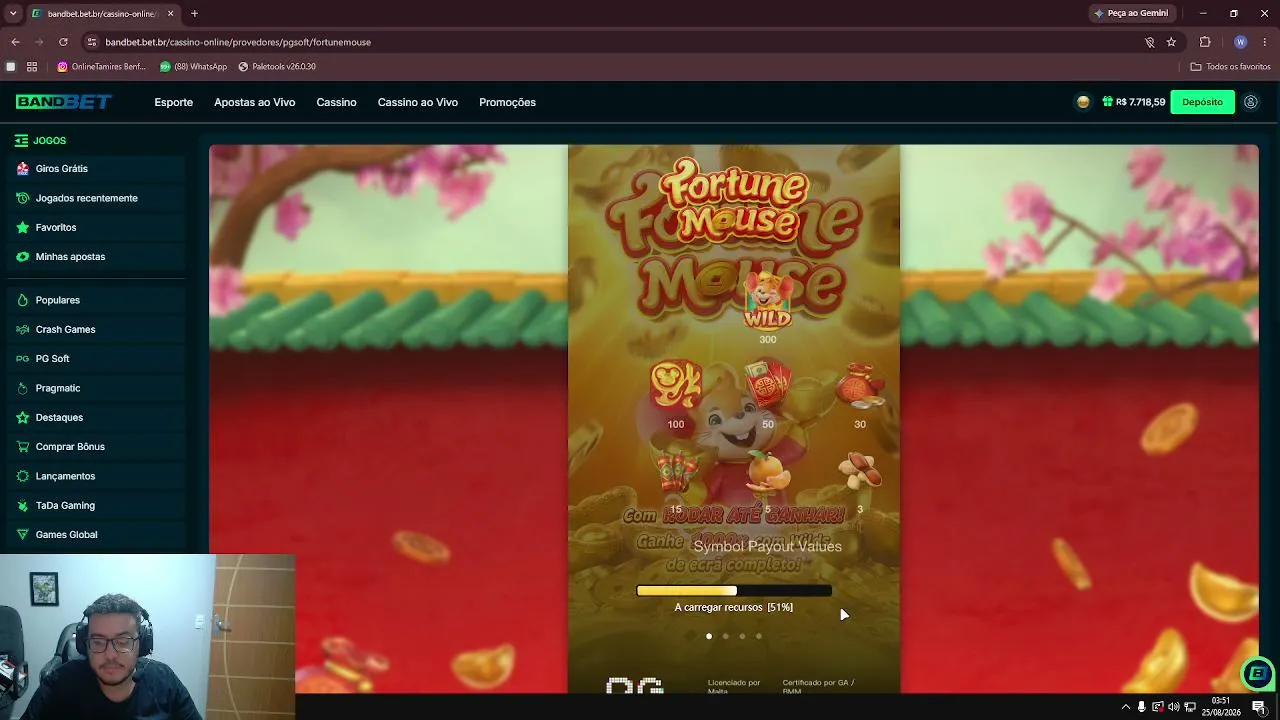Select the fourth loading-screen carousel dot
Screen dimensions: 1280x720
click(x=759, y=636)
